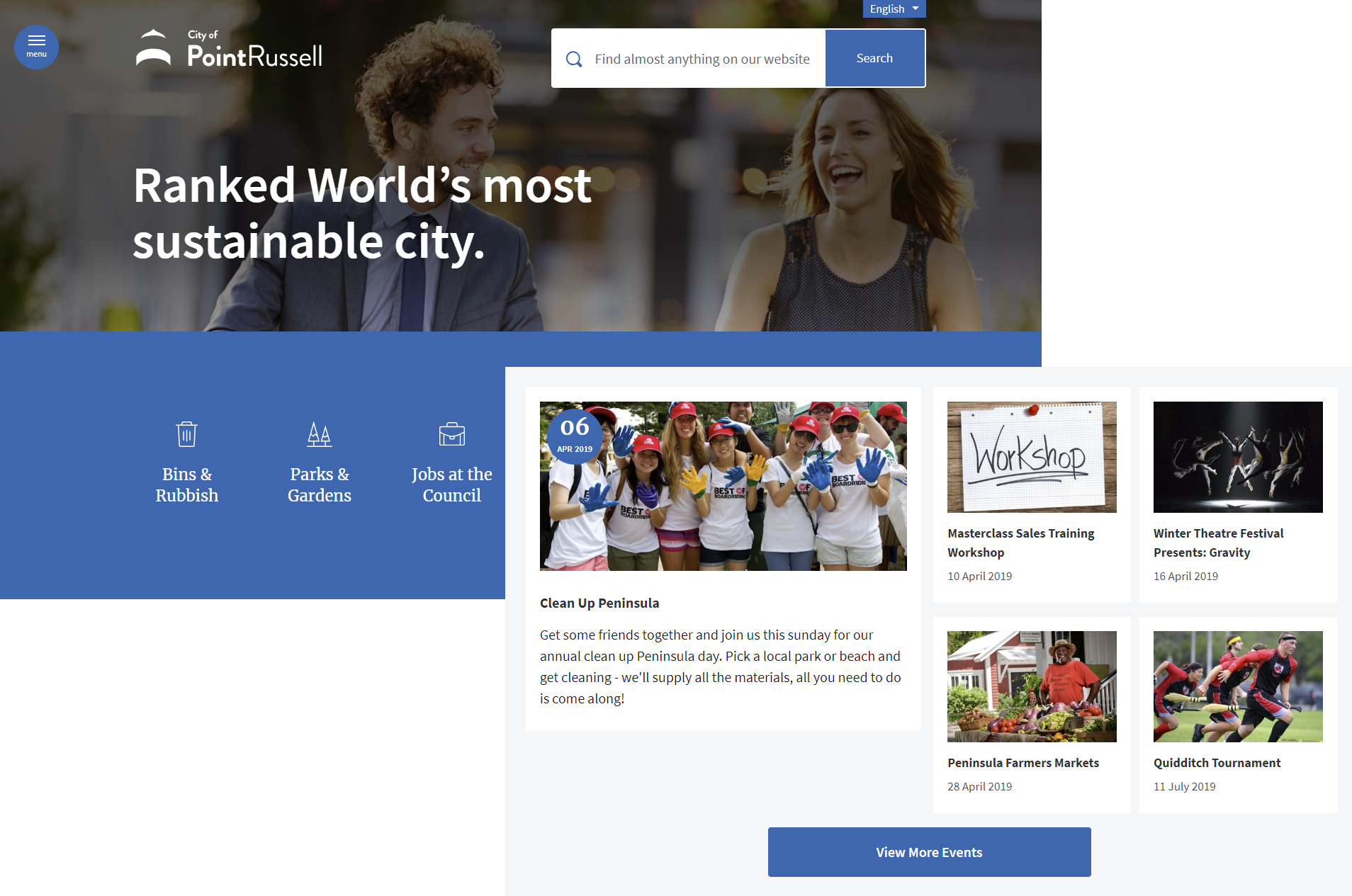Open the Parks & Gardens link
This screenshot has width=1352, height=896.
click(319, 485)
